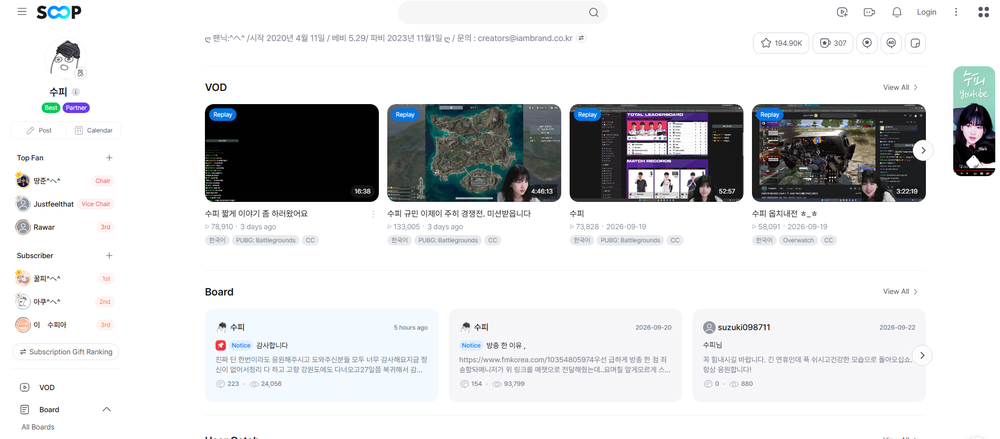Open Board in sidebar menu
1000x439 pixels.
coord(49,410)
